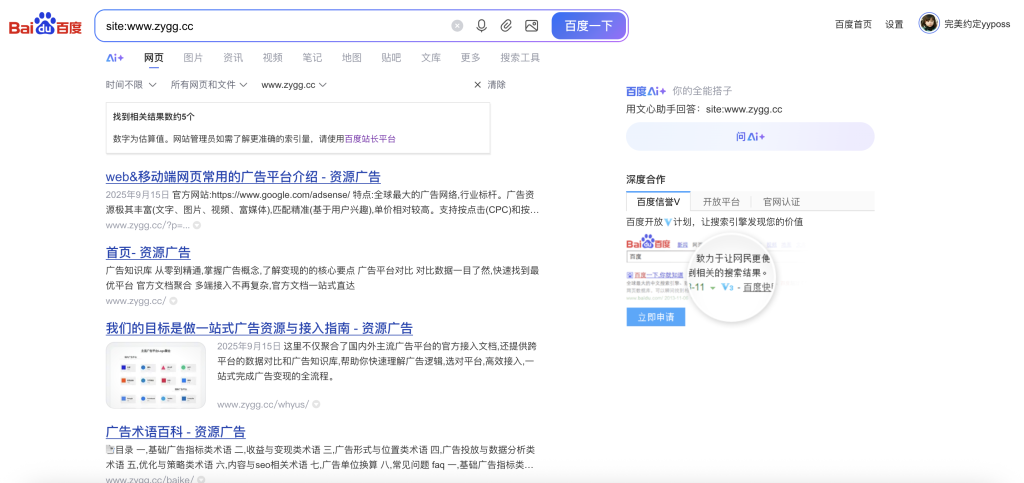Go to 百度首页 link
Viewport: 1024px width, 483px height.
853,24
